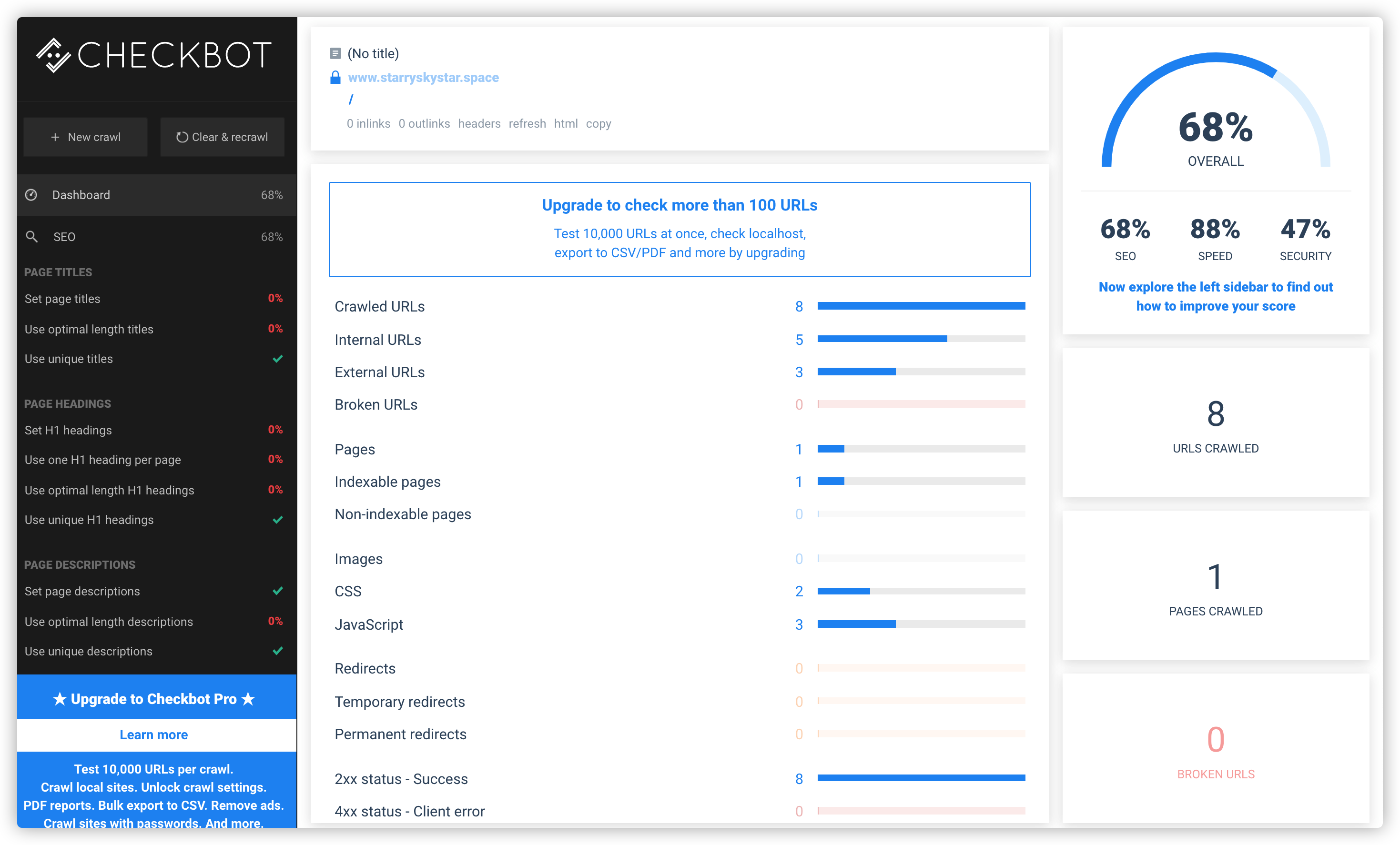Click the Indexable pages row
Image resolution: width=1400 pixels, height=845 pixels.
click(680, 482)
